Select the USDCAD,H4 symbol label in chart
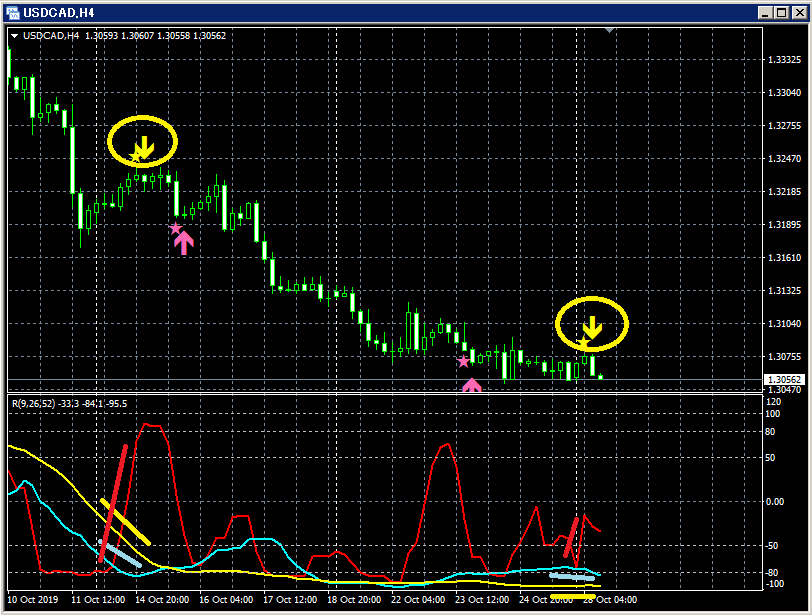 (51, 36)
